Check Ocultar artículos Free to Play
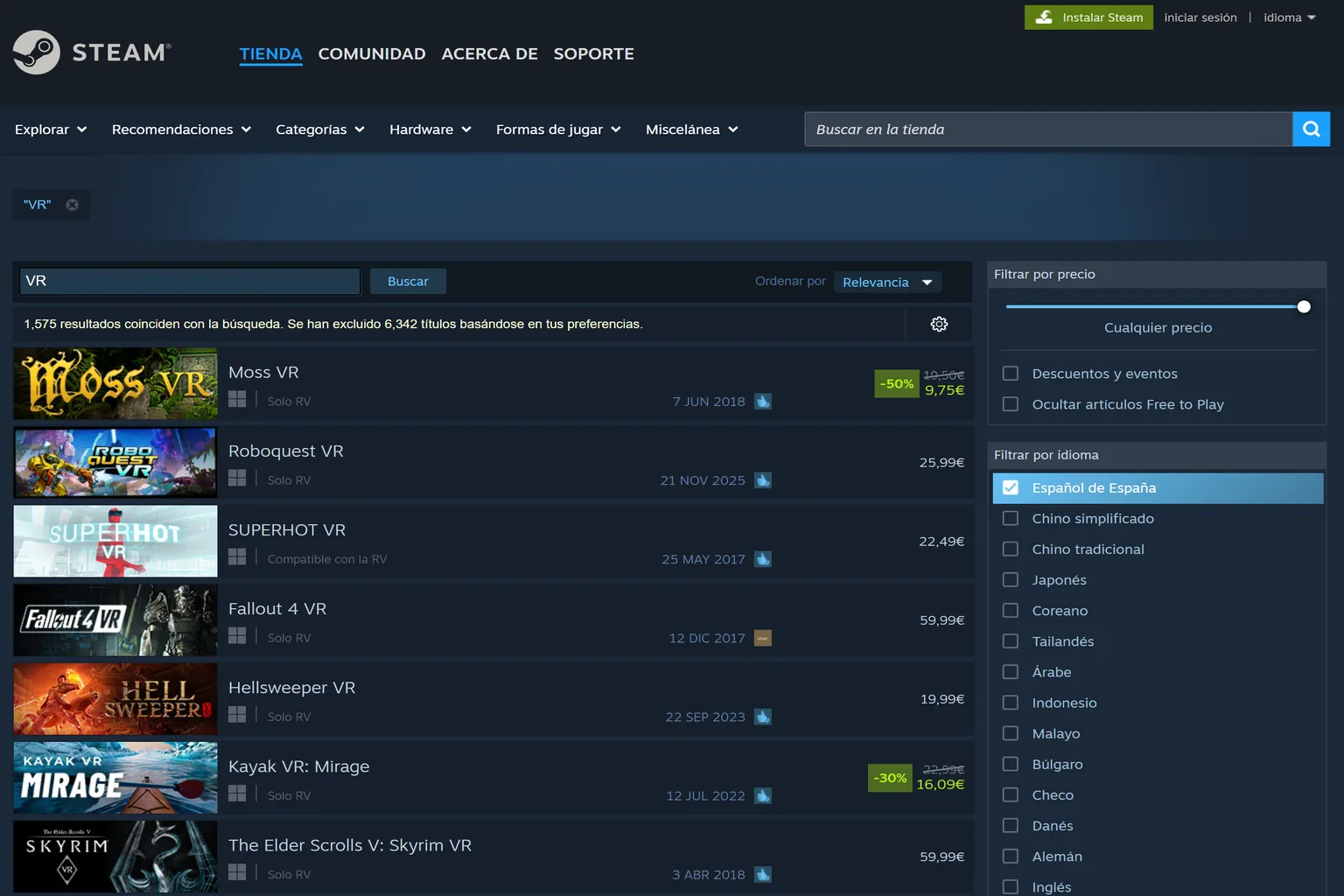 click(x=1011, y=404)
